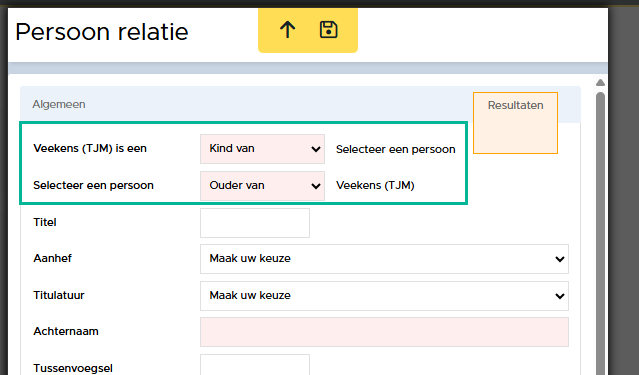The width and height of the screenshot is (639, 375).
Task: Click 'Selecteer een persoon' before Ouder van
Action: [x=93, y=185]
